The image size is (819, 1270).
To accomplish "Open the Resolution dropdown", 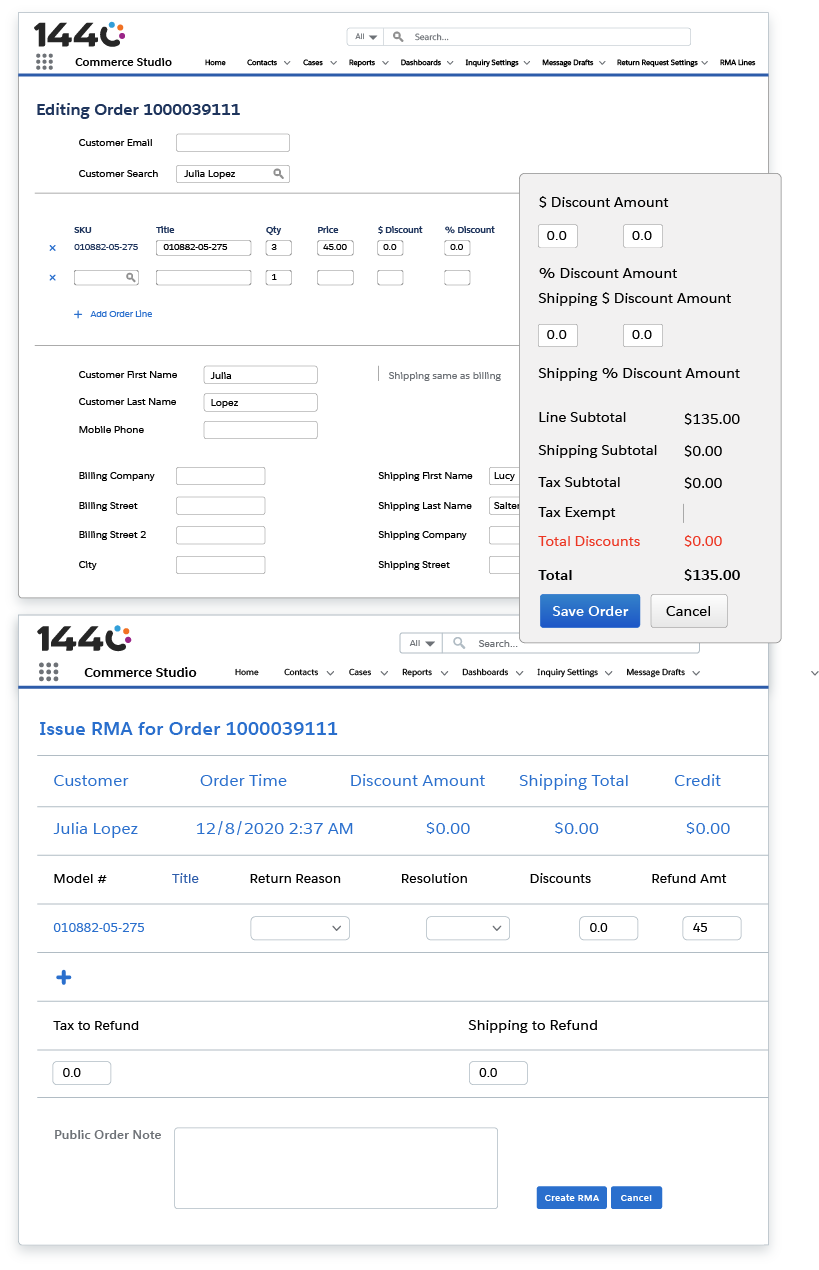I will point(467,928).
